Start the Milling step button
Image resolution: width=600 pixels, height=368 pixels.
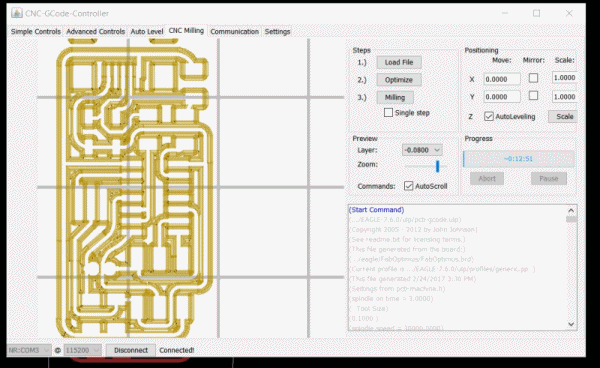coord(395,97)
